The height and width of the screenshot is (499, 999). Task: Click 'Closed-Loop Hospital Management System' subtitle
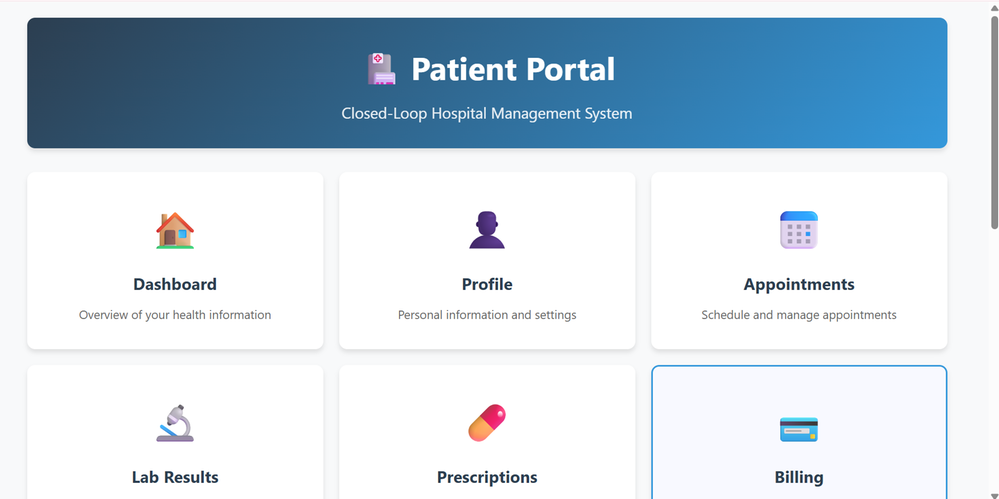pos(487,113)
